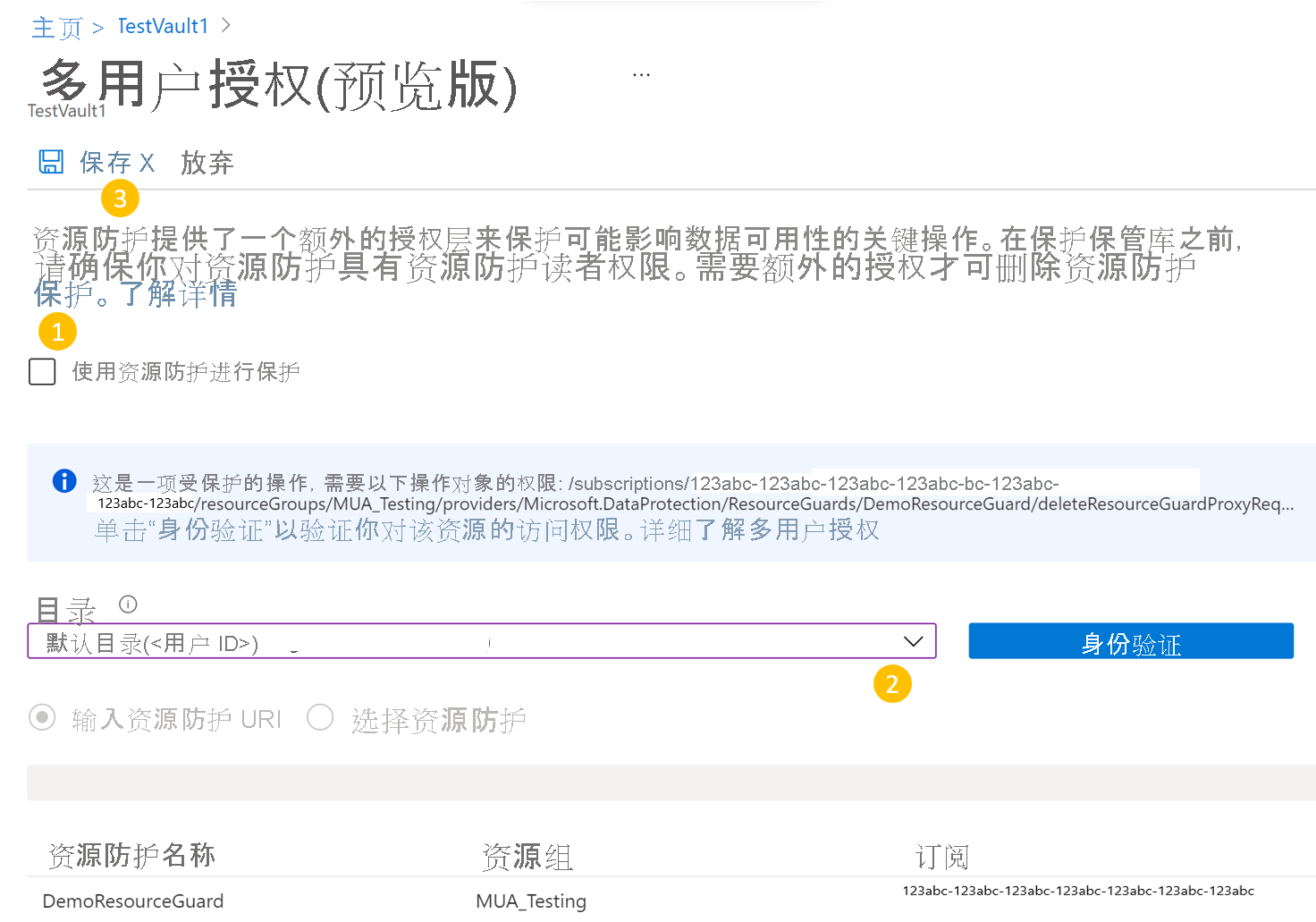Expand the chevron after TestVault1 breadcrumb
The width and height of the screenshot is (1316, 922).
(x=225, y=26)
